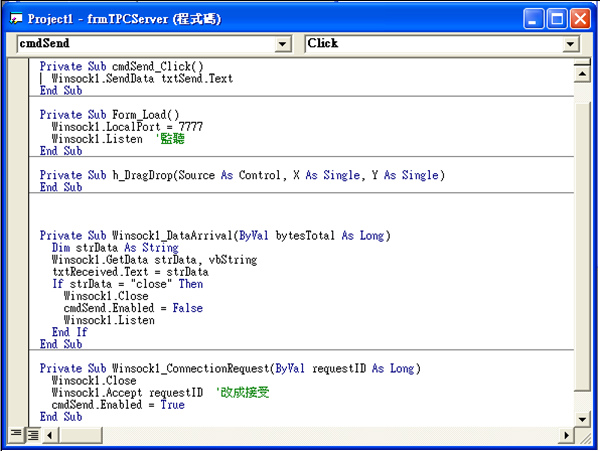Click the vertical scrollbar up arrow
Image resolution: width=600 pixels, height=451 pixels.
coord(582,73)
